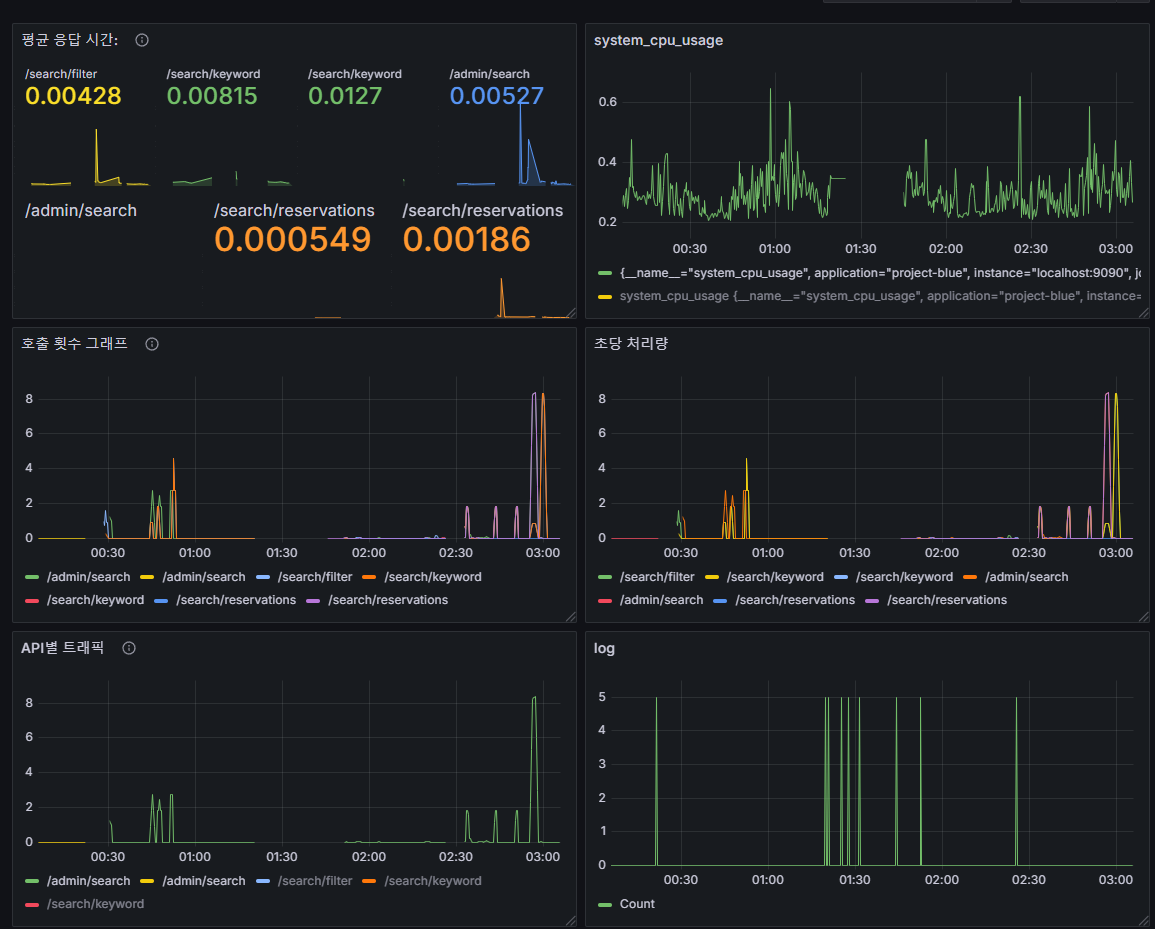
Task: Grab resize handle of 평균 응답 시간 panel
Action: pyautogui.click(x=571, y=313)
